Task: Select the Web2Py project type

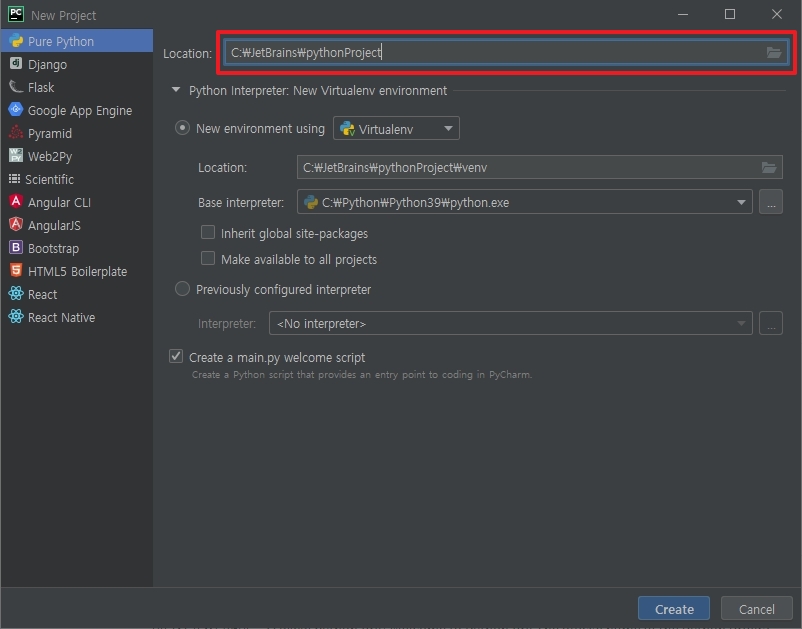Action: coord(77,156)
